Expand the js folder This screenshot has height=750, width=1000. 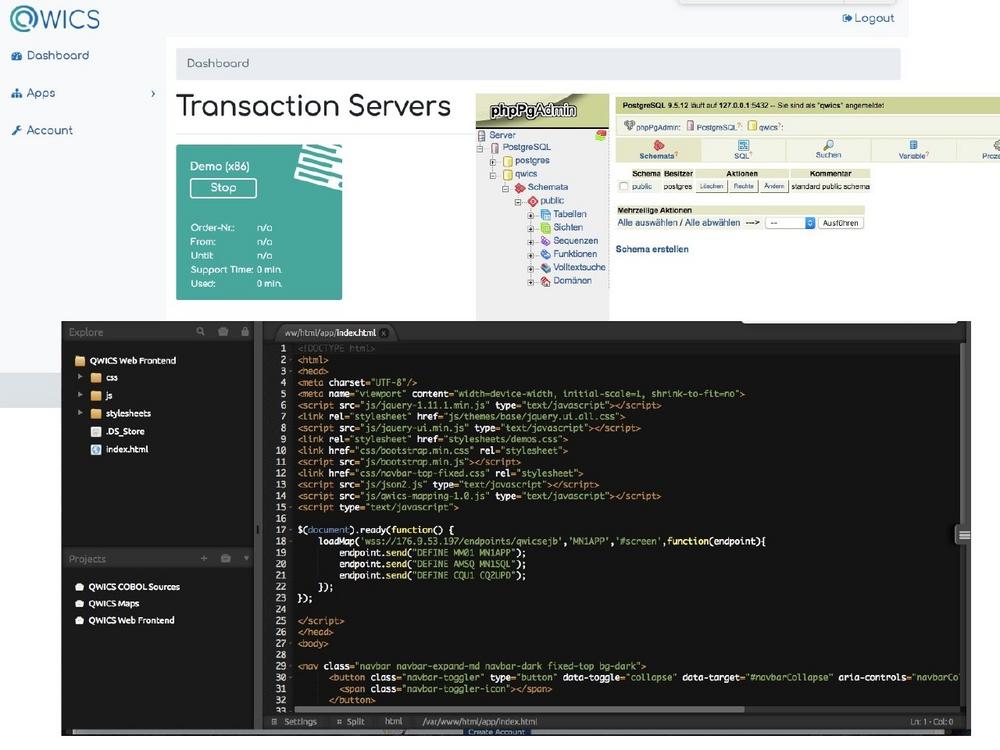tap(80, 395)
